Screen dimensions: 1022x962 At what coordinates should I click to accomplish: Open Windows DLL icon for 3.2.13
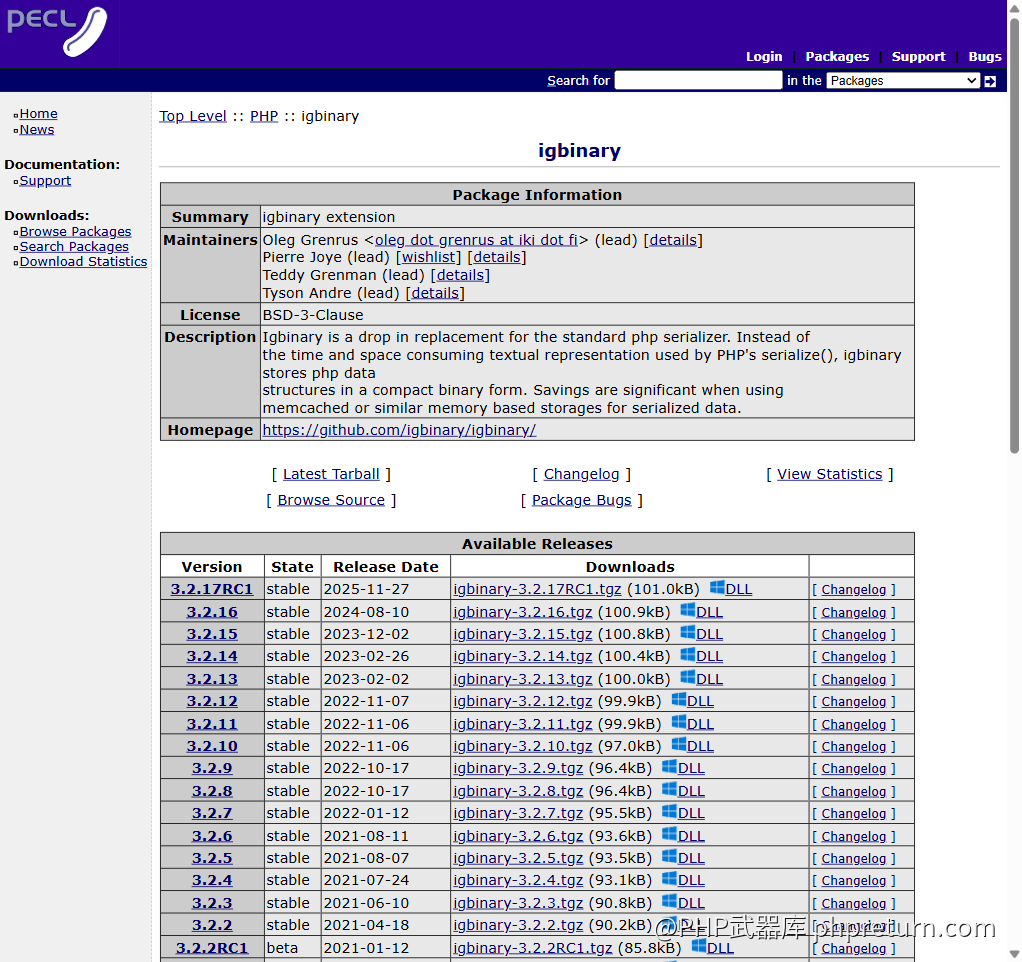click(688, 677)
